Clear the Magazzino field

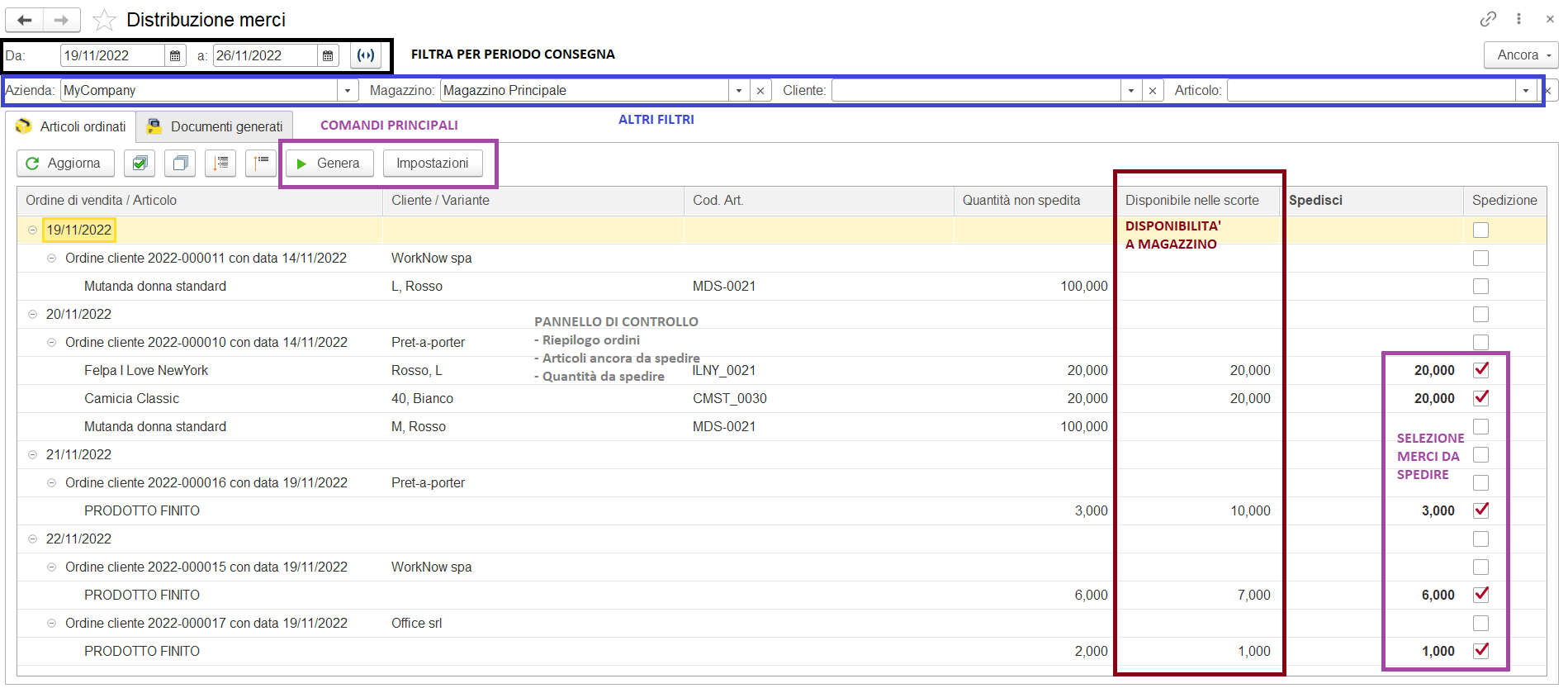pos(760,91)
